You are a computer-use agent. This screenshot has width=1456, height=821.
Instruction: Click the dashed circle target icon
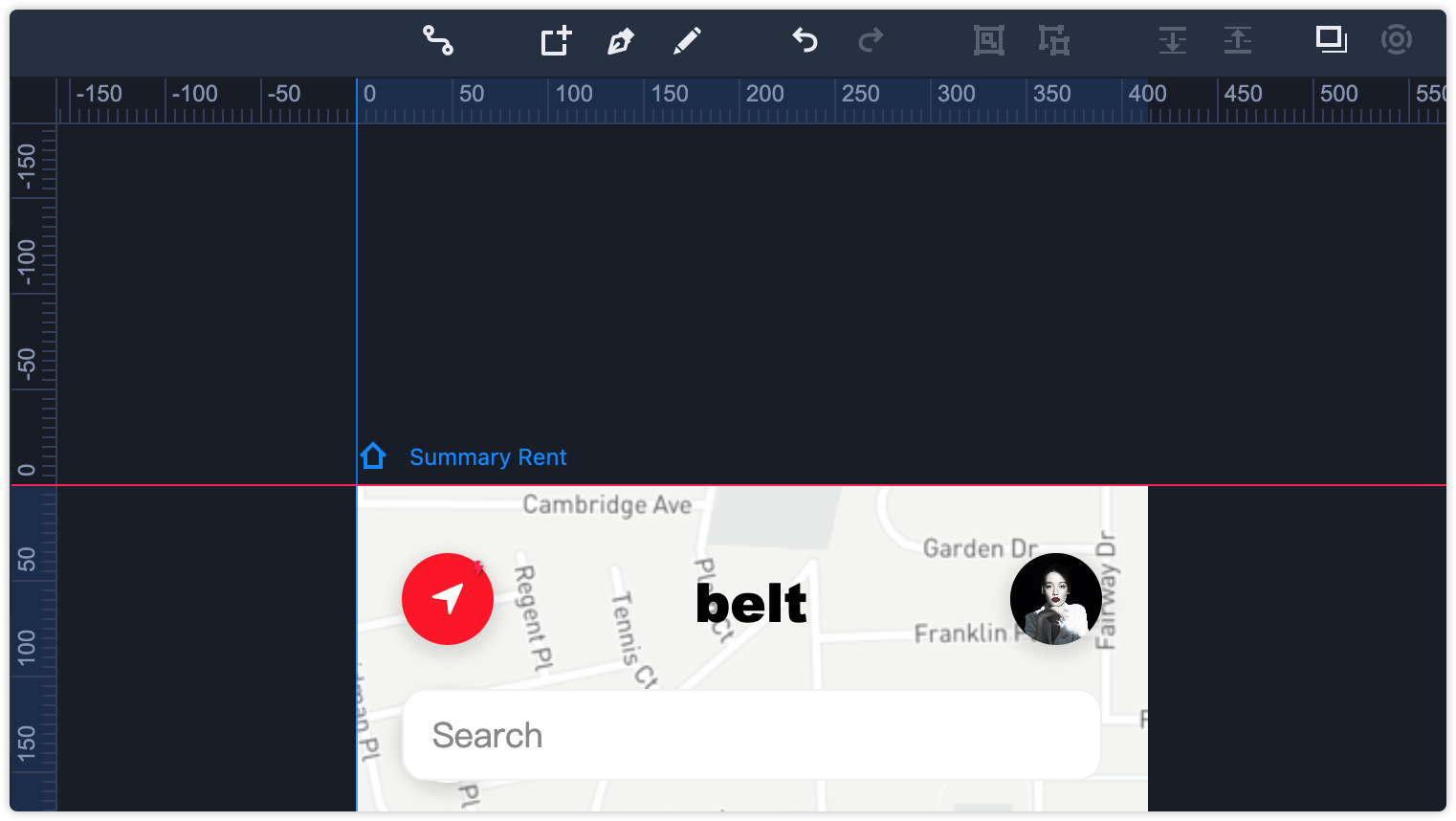tap(1396, 39)
